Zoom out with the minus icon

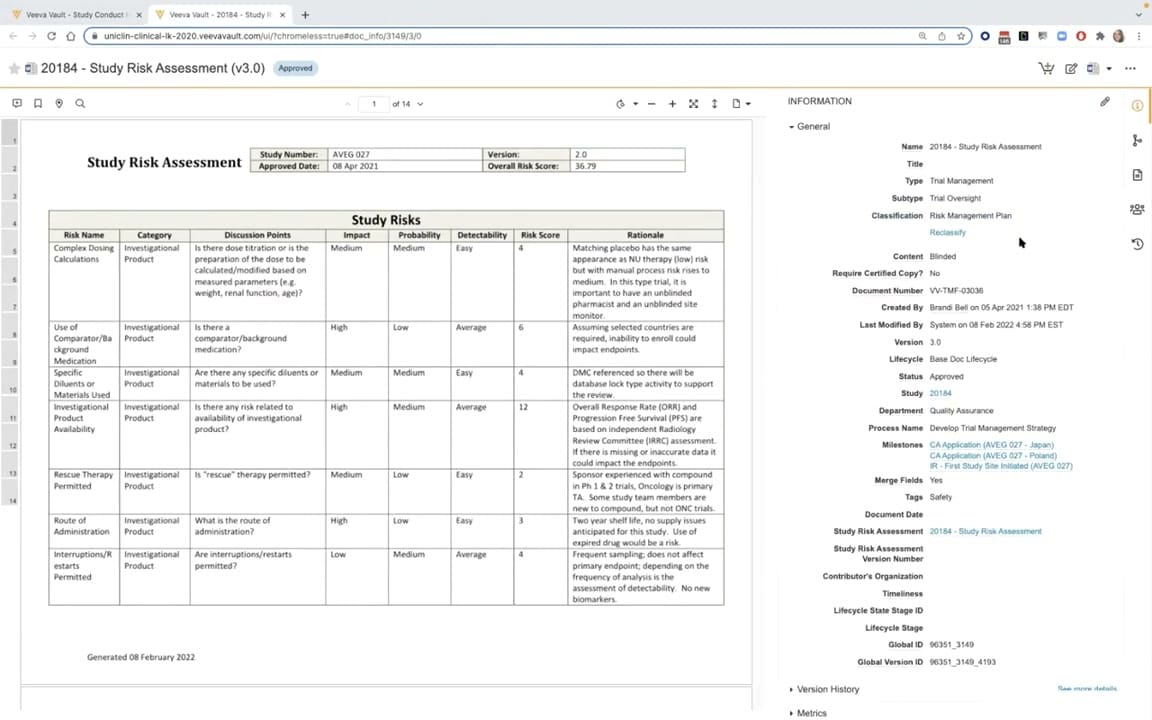652,104
